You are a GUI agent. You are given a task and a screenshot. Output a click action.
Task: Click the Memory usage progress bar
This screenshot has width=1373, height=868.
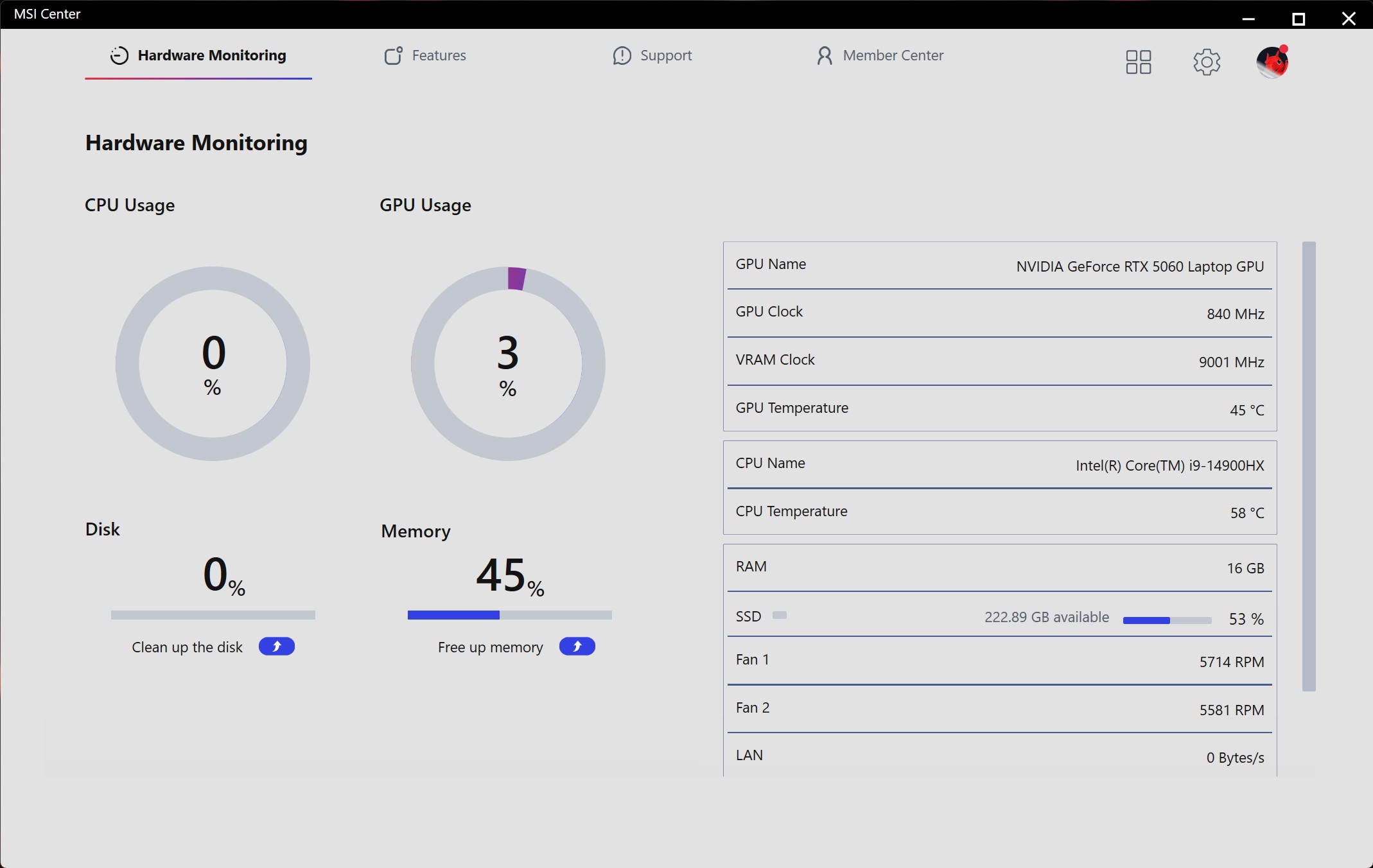click(510, 615)
